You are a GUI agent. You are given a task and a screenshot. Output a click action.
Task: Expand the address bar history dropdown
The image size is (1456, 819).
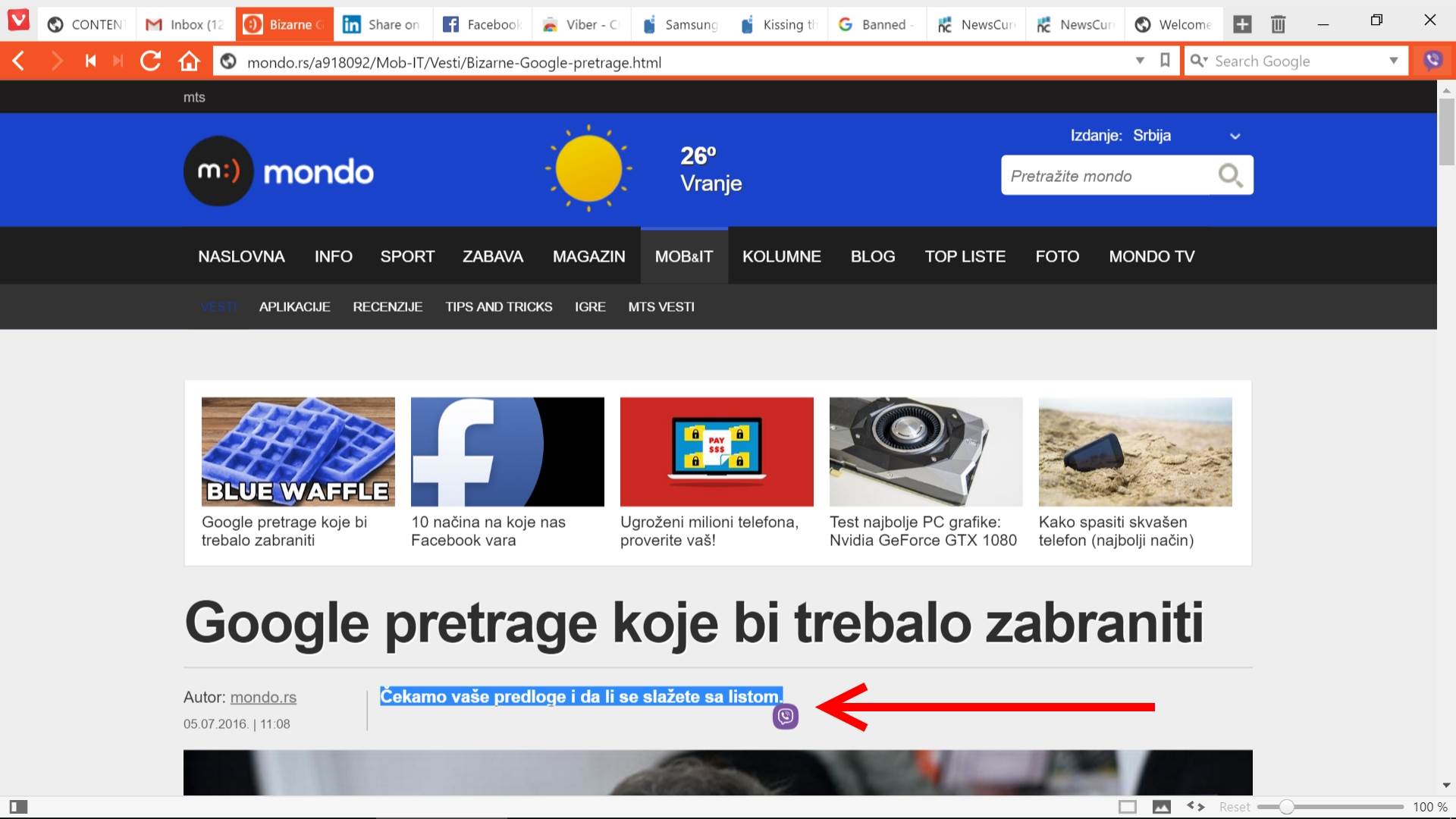pos(1139,61)
